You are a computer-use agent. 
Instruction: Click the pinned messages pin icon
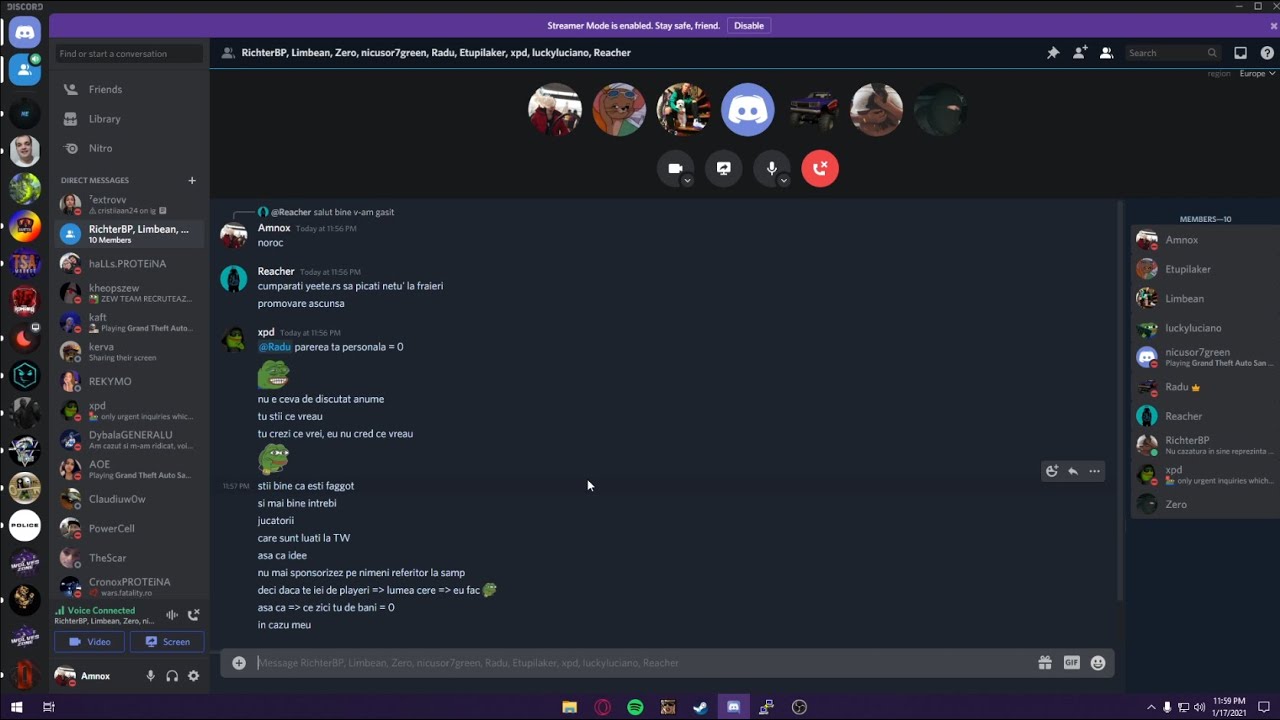tap(1053, 53)
